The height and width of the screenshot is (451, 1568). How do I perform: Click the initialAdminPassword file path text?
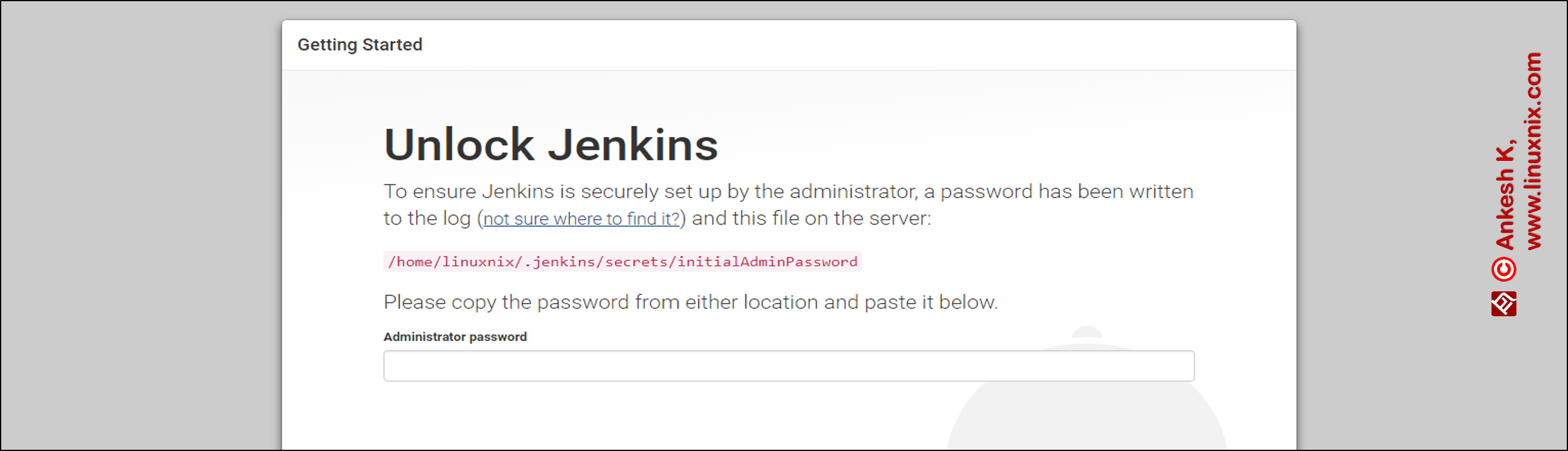pyautogui.click(x=622, y=262)
